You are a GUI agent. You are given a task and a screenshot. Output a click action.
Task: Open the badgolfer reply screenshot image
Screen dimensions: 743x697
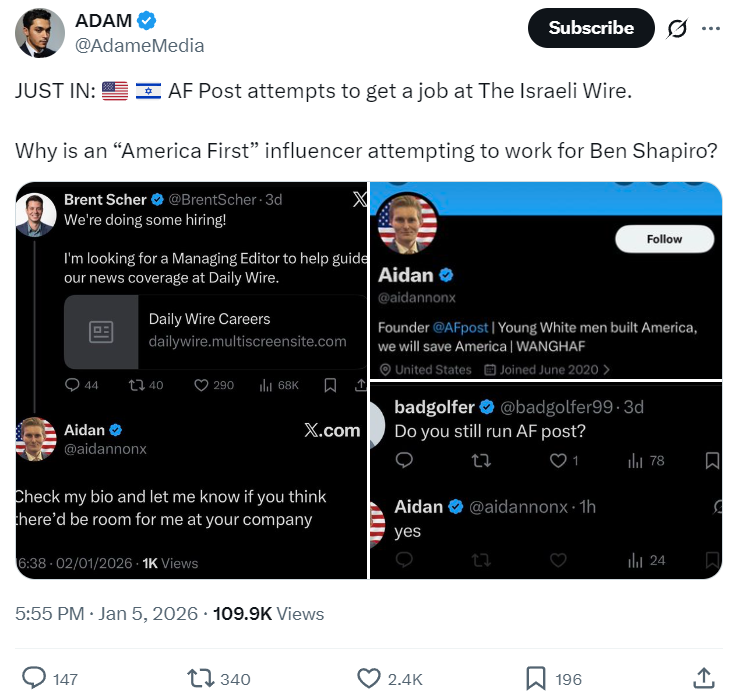546,480
